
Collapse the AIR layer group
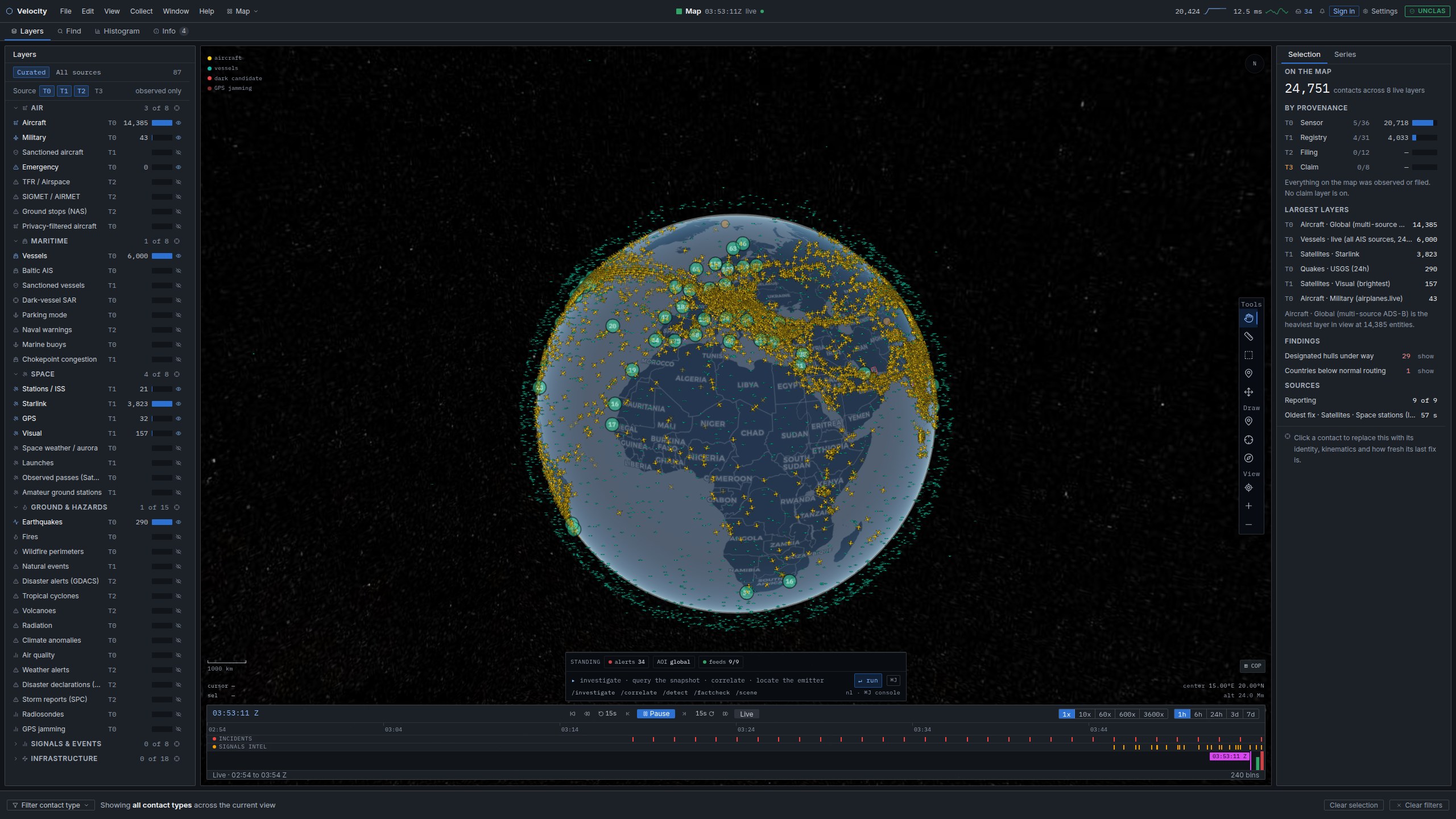click(x=15, y=108)
